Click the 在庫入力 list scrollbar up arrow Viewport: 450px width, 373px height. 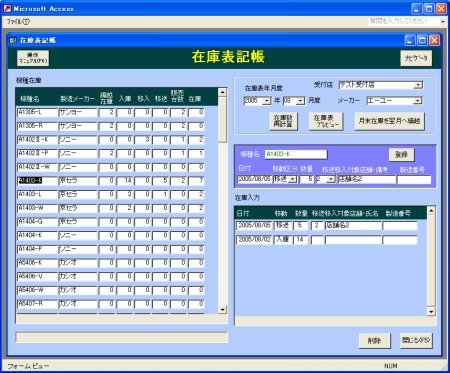pos(431,211)
